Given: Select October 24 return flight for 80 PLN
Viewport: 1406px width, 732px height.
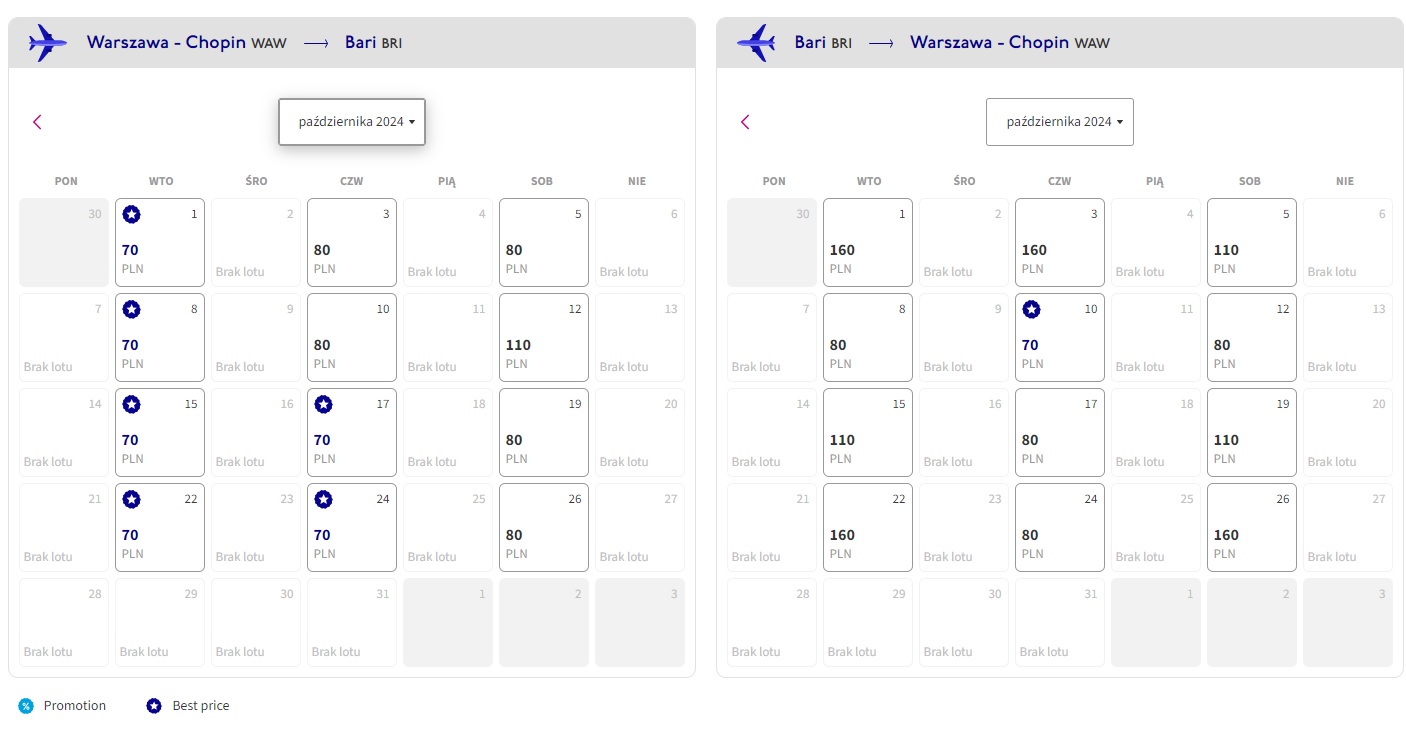Looking at the screenshot, I should [x=1060, y=527].
